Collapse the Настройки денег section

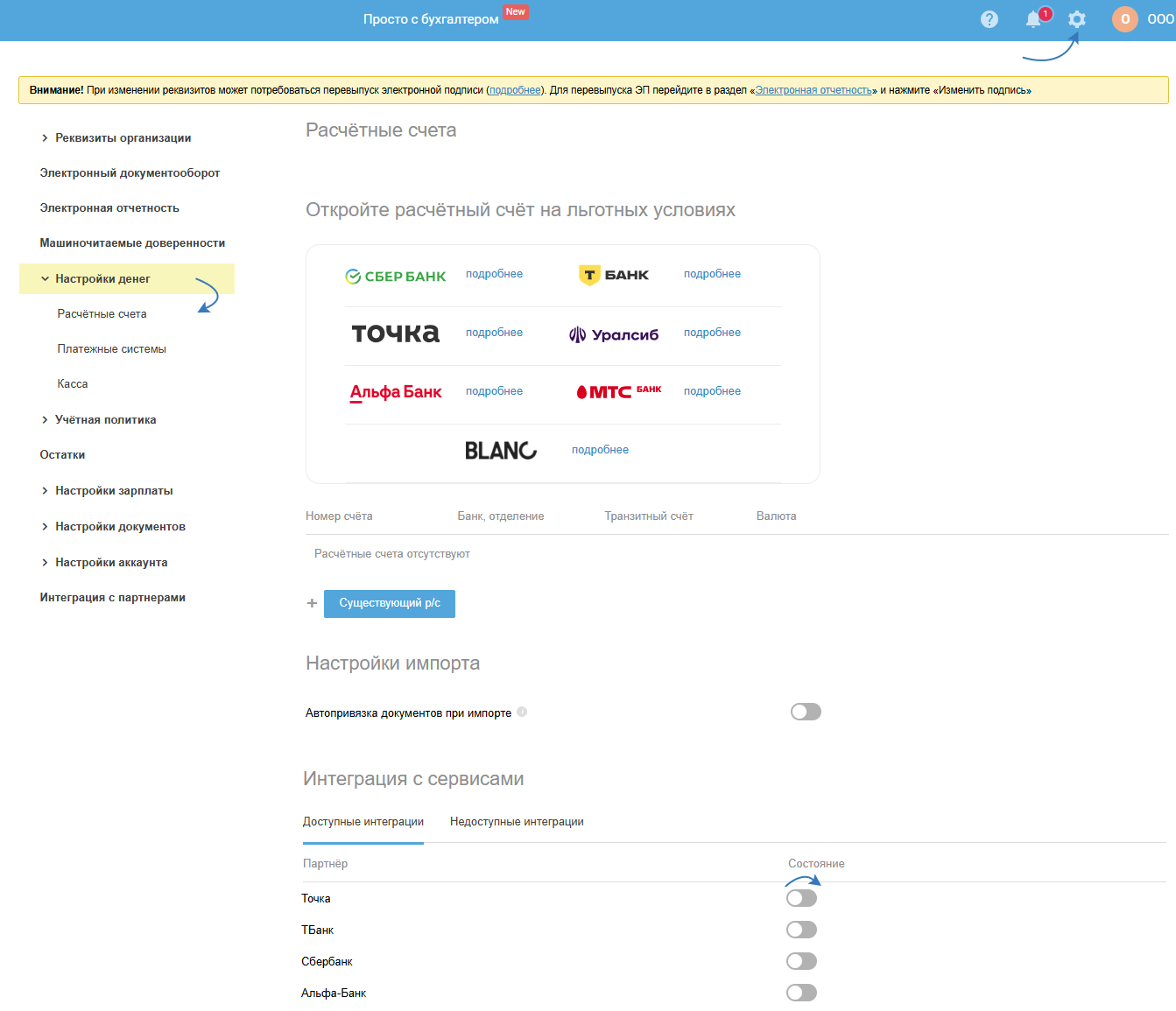click(102, 279)
